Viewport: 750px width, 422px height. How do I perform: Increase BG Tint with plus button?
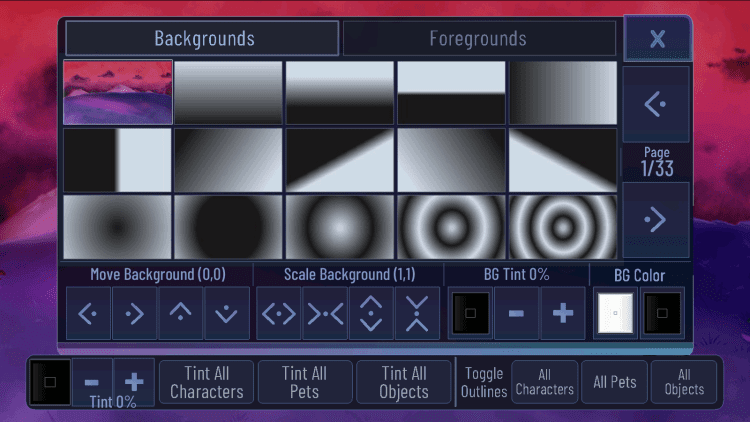click(x=562, y=313)
